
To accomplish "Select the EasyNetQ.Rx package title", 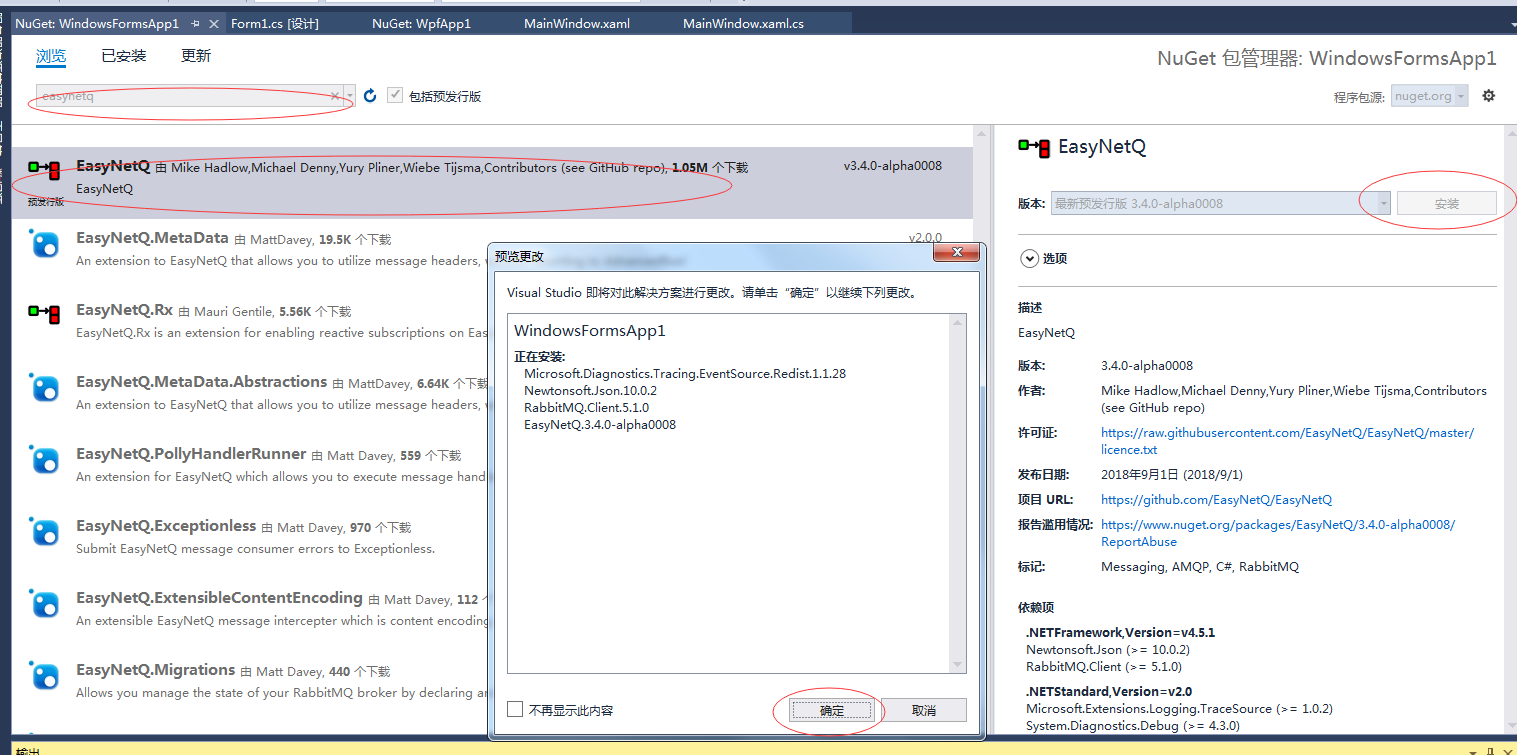I will tap(125, 310).
